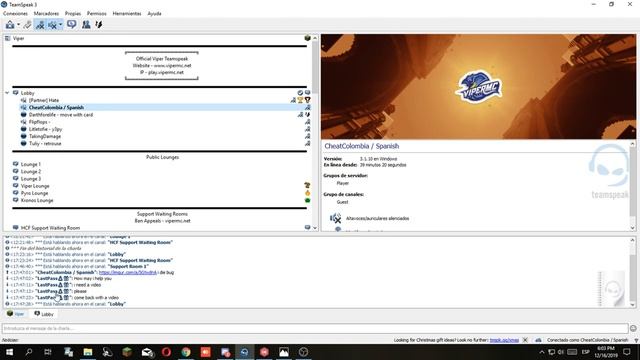Toggle the mute microphone toolbar button
640x360 pixels.
40,25
